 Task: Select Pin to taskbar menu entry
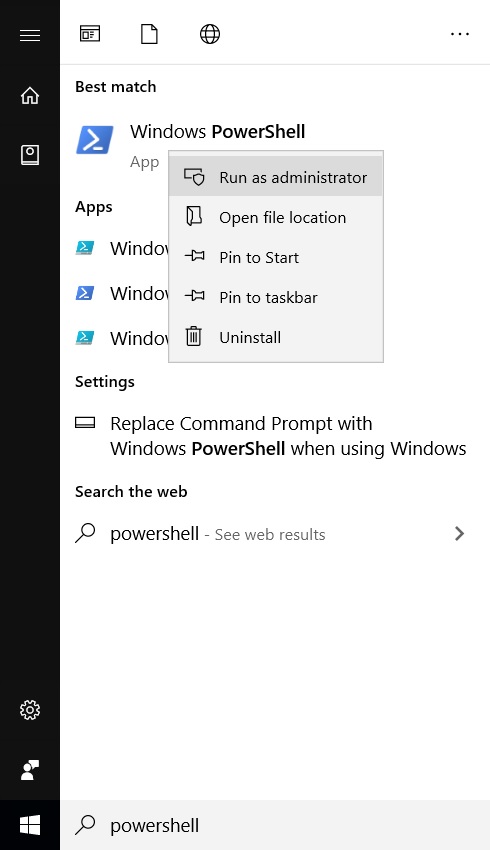276,297
